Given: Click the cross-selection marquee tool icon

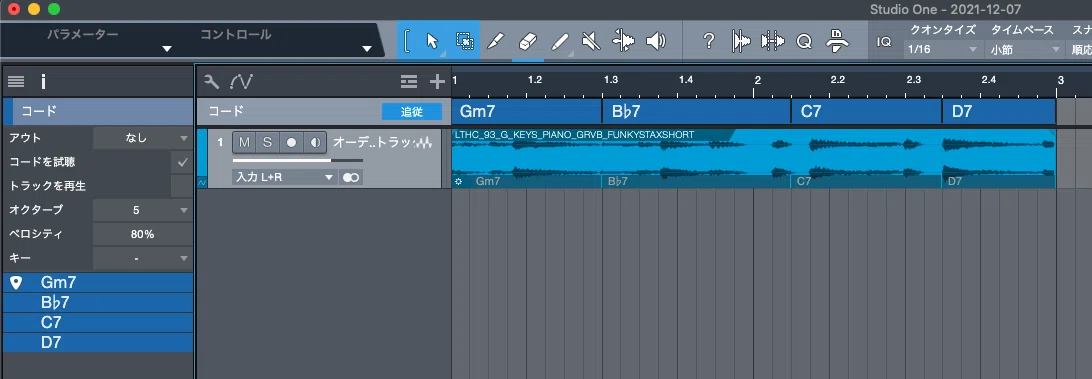Looking at the screenshot, I should (464, 41).
